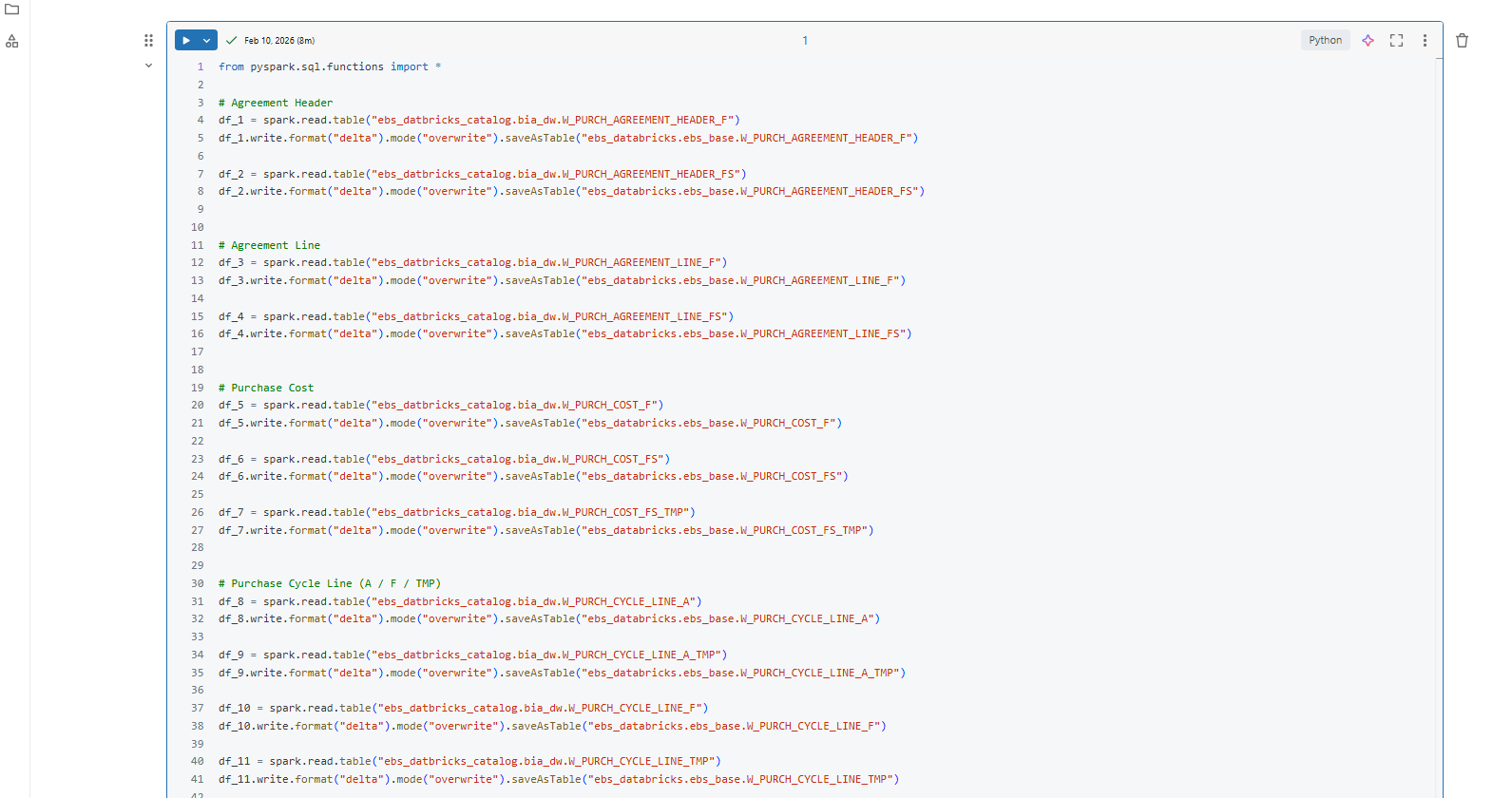This screenshot has width=1512, height=798.
Task: Expand the cell to focus mode
Action: (1396, 40)
